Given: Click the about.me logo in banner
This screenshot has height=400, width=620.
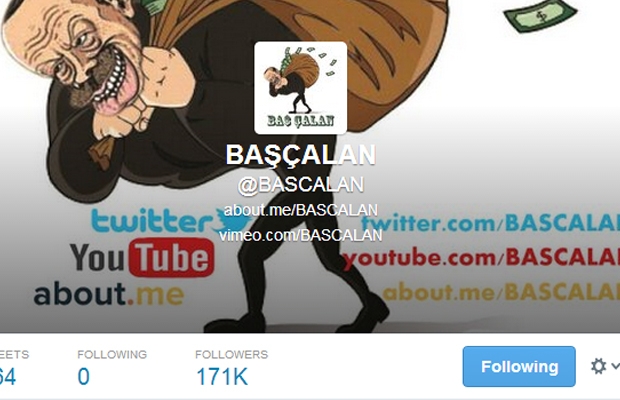Looking at the screenshot, I should coord(109,294).
